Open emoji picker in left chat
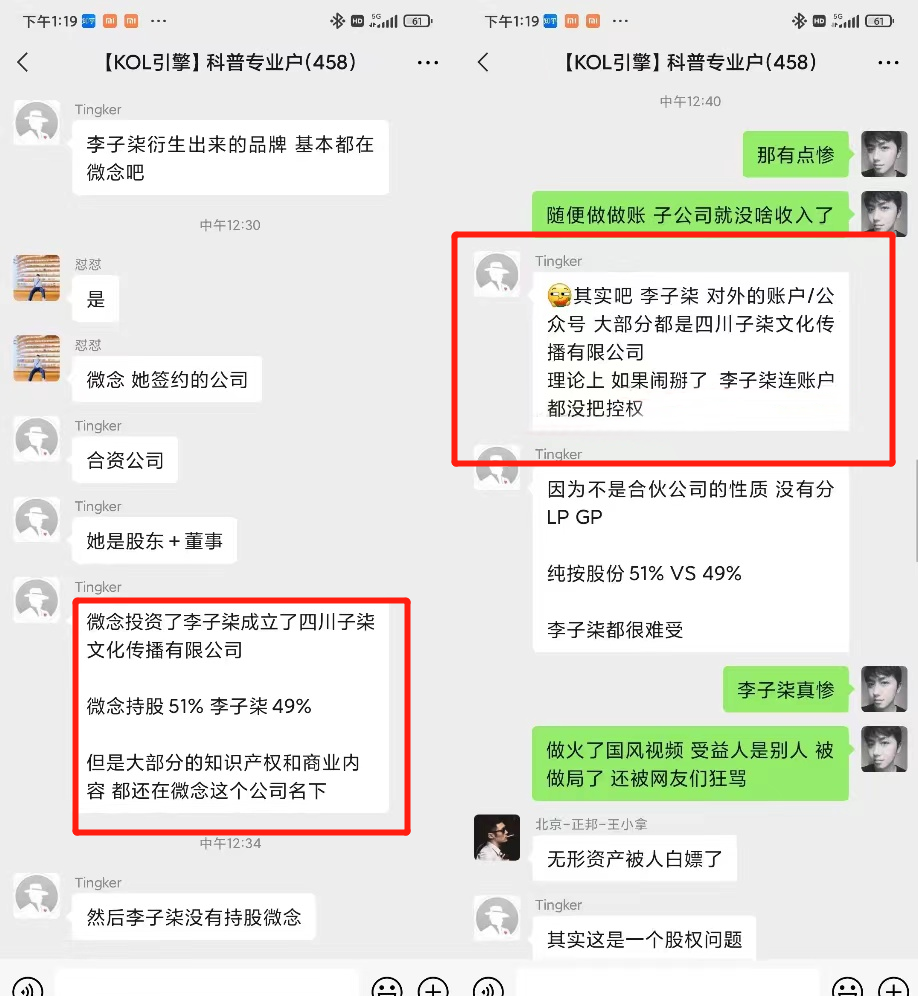The height and width of the screenshot is (996, 920). coord(387,986)
